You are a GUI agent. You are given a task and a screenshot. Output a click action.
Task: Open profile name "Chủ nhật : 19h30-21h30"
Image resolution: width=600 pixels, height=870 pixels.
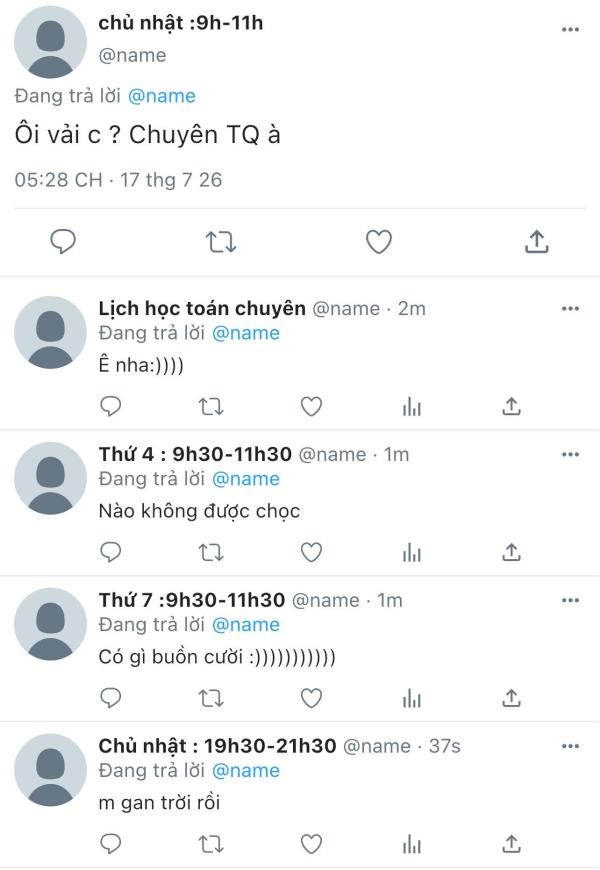217,746
